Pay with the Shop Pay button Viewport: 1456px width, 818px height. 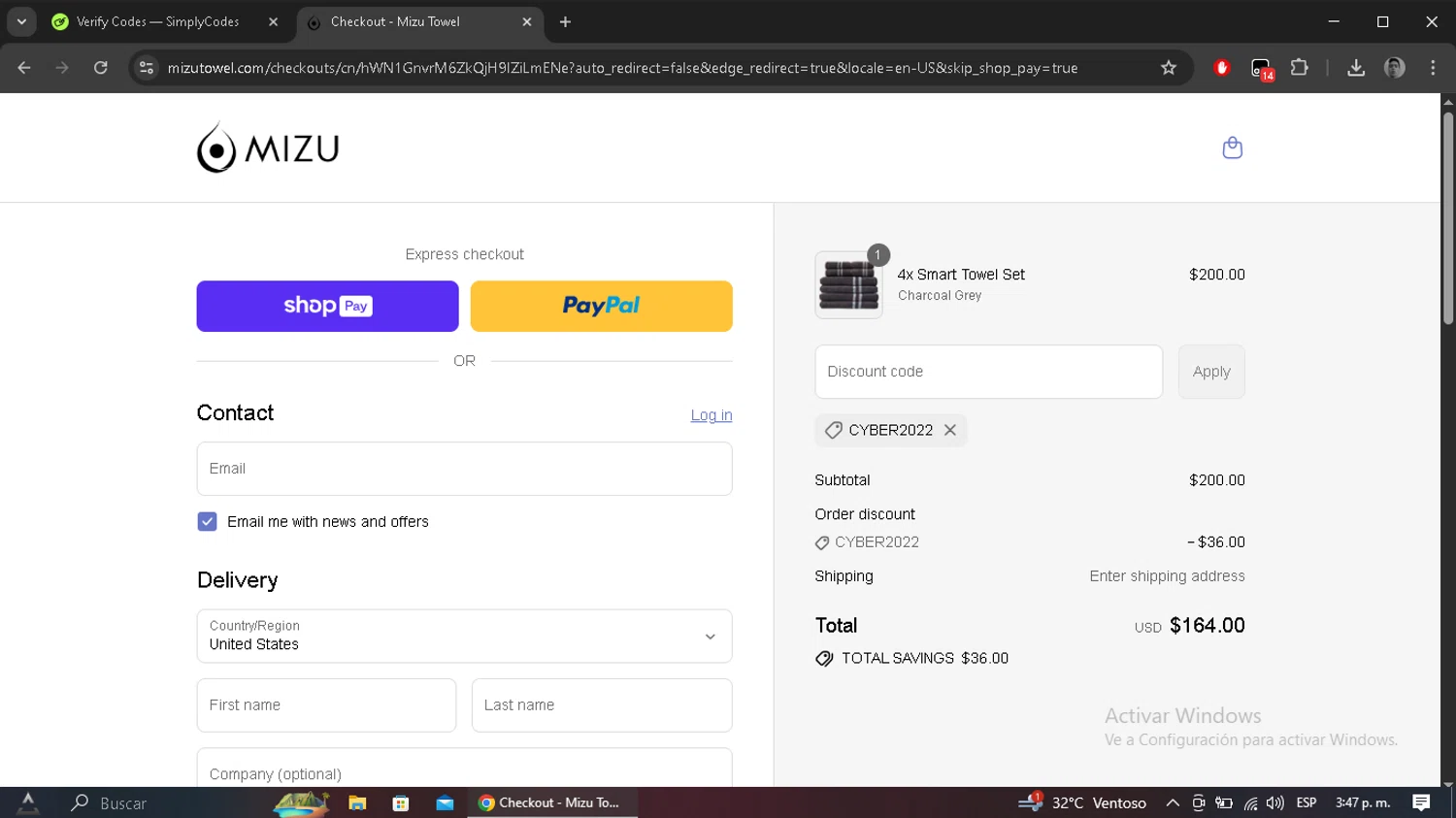(x=327, y=307)
